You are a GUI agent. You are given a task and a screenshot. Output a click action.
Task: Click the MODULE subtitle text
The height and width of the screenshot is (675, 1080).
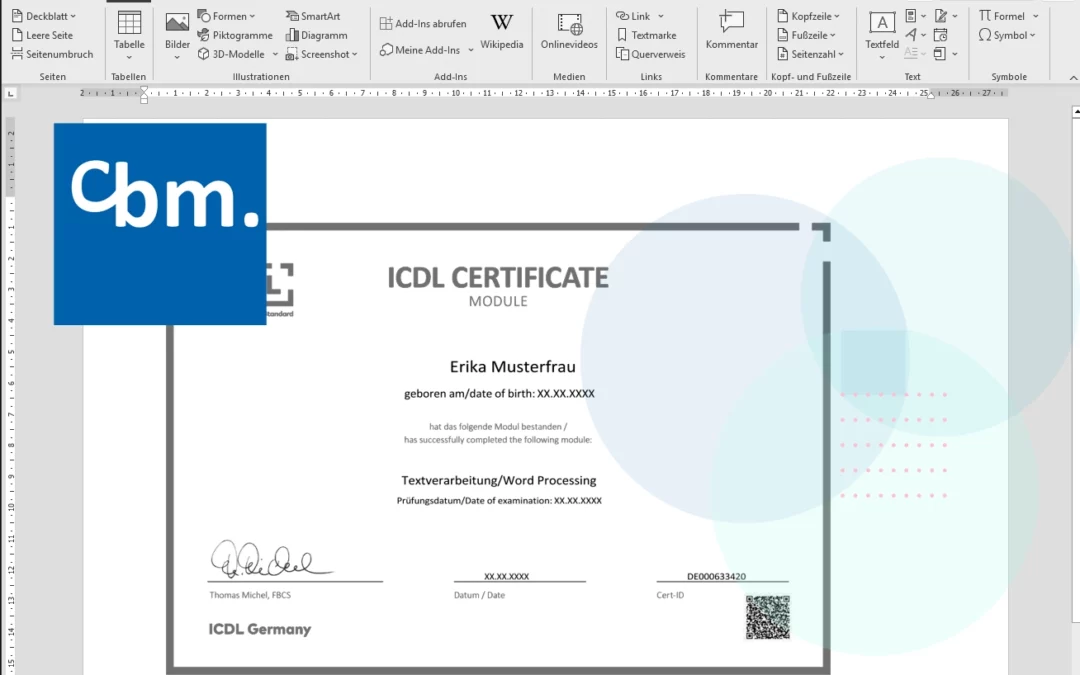tap(498, 301)
